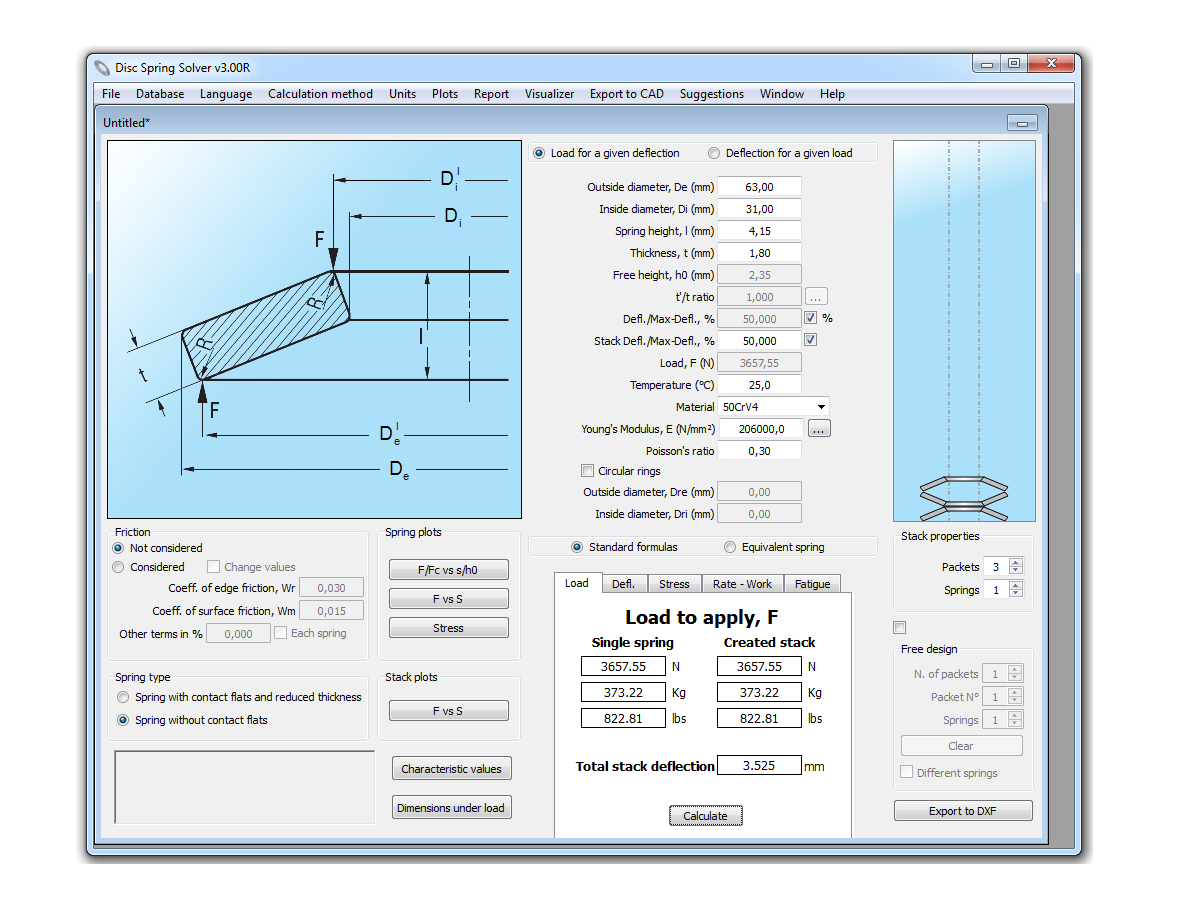The width and height of the screenshot is (1200, 900).
Task: Click the spring cross-section diagram
Action: [x=315, y=329]
